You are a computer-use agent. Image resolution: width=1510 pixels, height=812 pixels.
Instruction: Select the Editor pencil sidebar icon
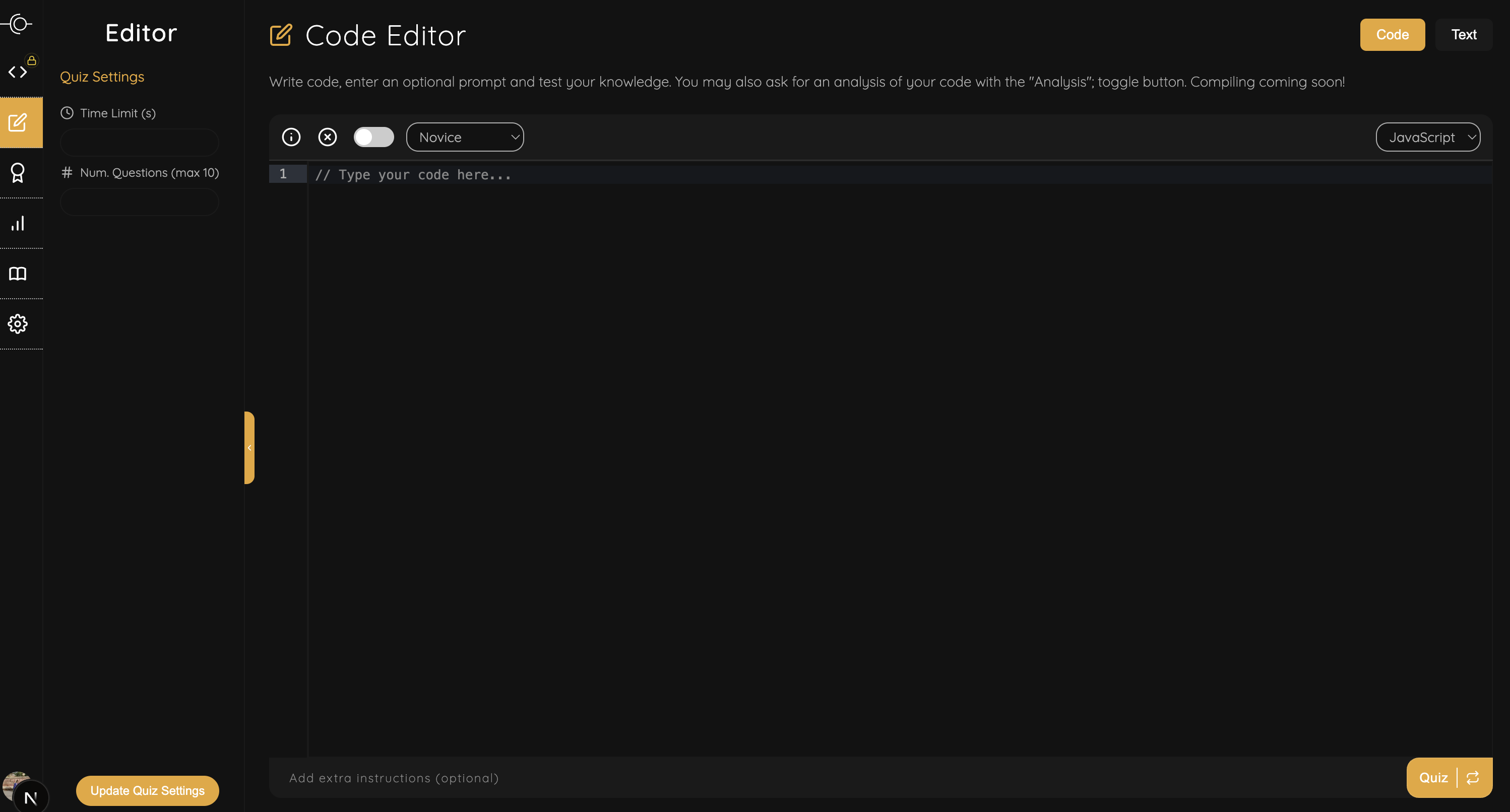[x=18, y=122]
